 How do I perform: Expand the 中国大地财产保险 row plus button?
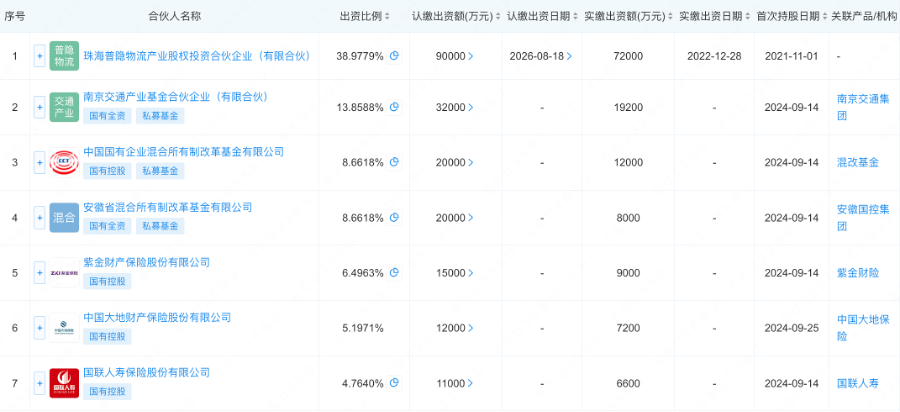(40, 328)
